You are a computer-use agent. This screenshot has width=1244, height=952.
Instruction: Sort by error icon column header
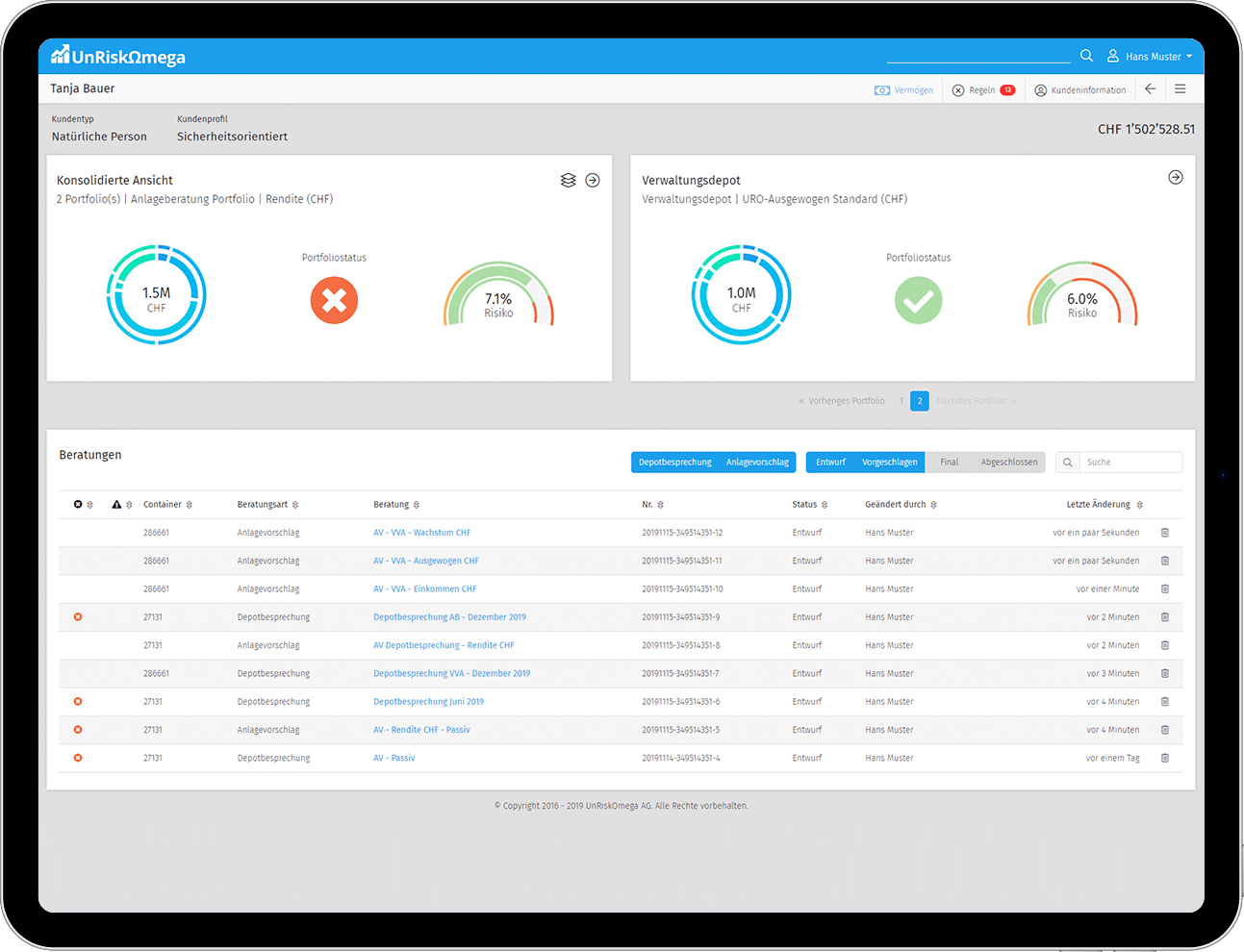point(84,505)
